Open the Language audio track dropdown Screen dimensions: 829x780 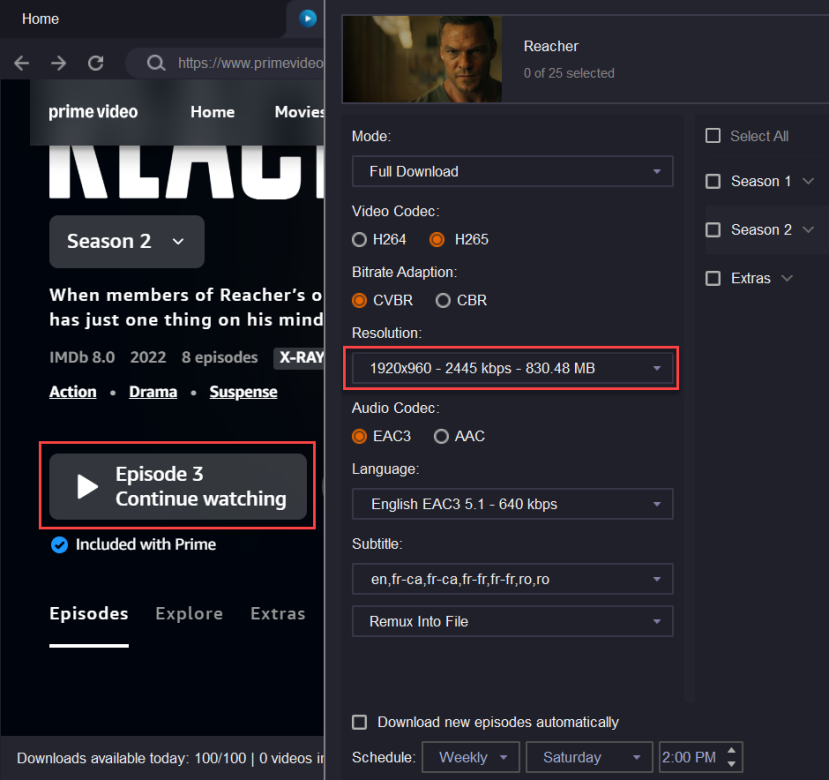[x=512, y=504]
